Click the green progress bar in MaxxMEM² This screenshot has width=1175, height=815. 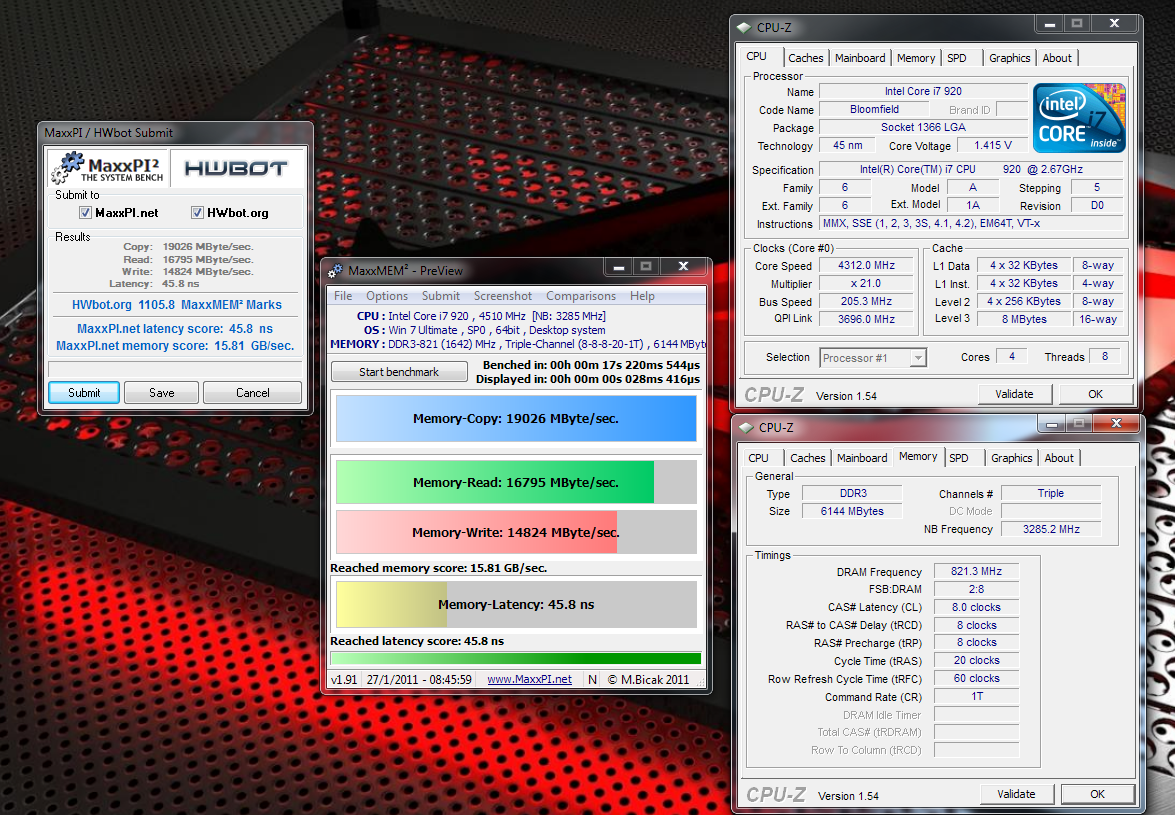[516, 658]
